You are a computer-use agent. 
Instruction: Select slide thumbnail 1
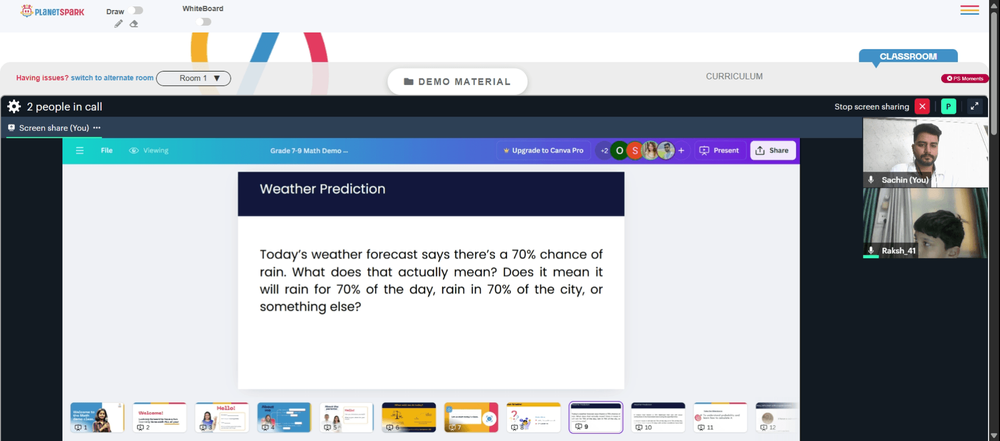coord(97,417)
